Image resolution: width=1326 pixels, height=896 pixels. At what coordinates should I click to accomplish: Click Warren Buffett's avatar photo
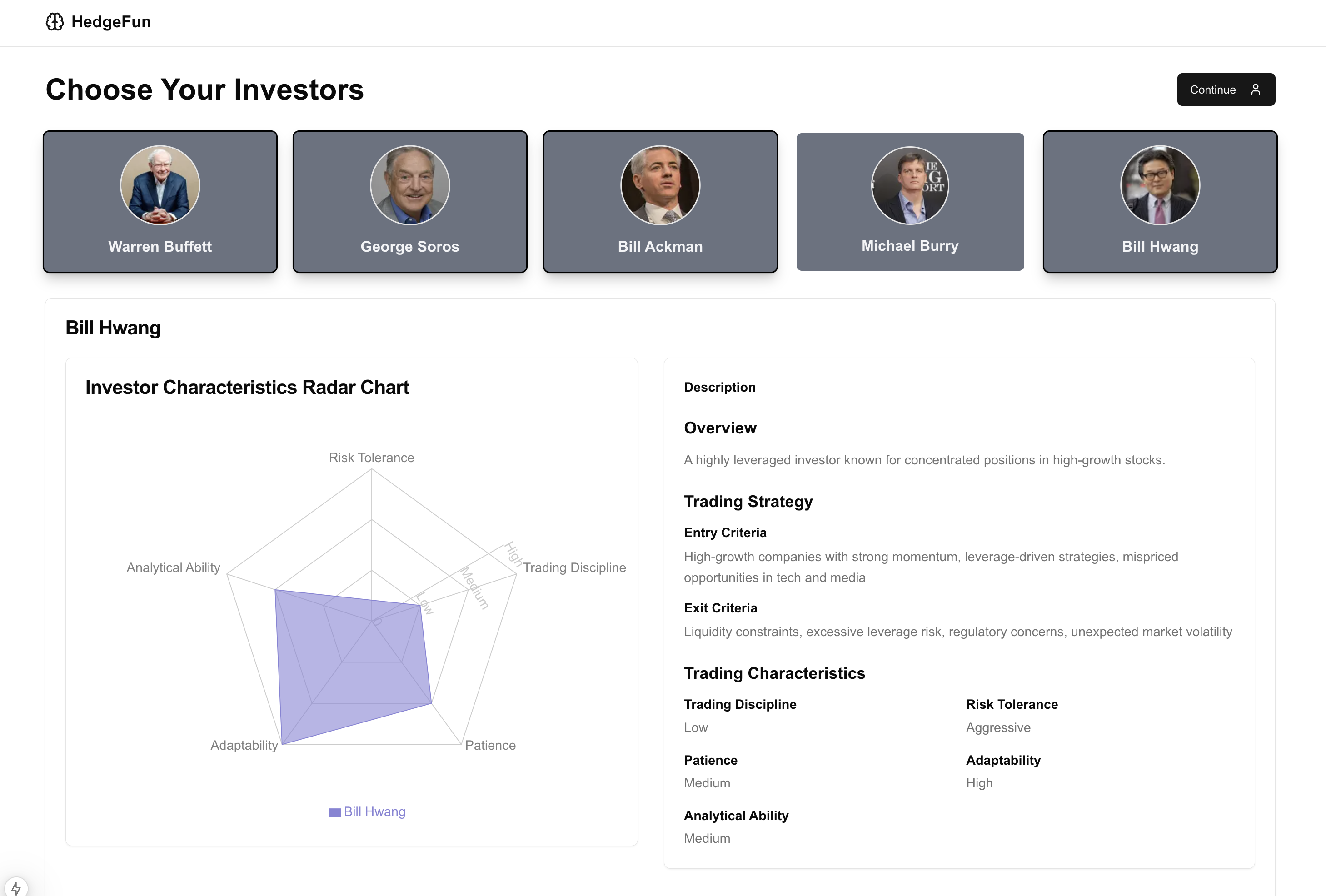pyautogui.click(x=160, y=185)
